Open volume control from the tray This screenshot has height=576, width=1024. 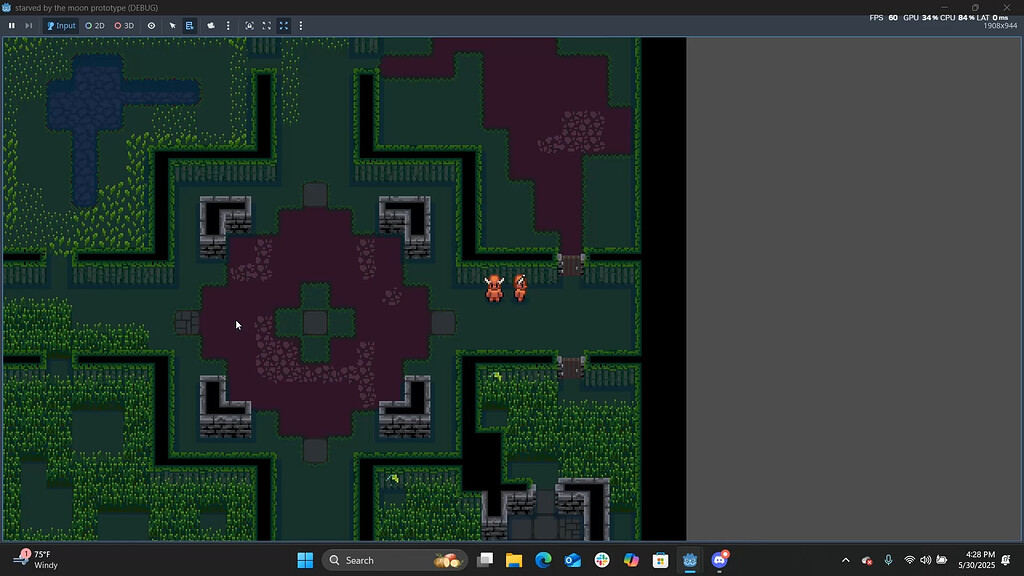(925, 560)
